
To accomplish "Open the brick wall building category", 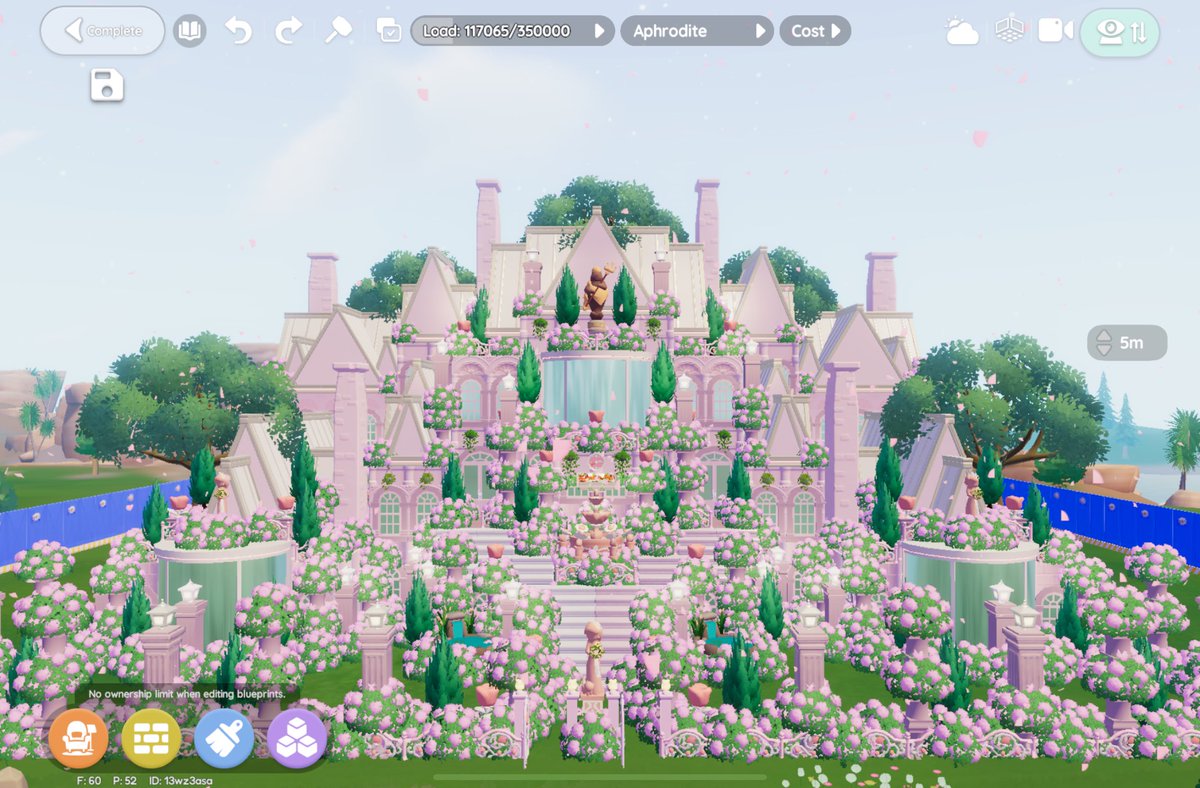I will (x=151, y=739).
